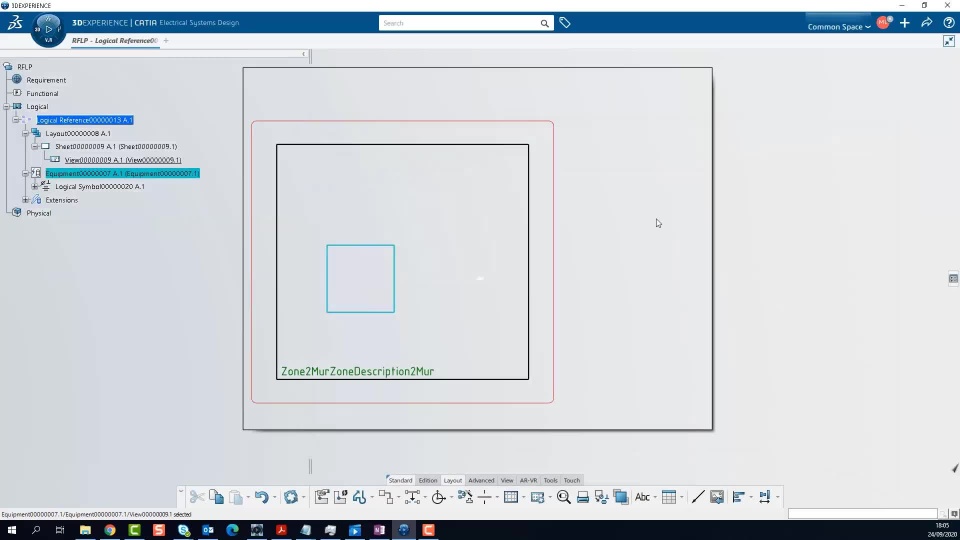
Task: Collapse the Equipment00000007 node
Action: [x=25, y=173]
